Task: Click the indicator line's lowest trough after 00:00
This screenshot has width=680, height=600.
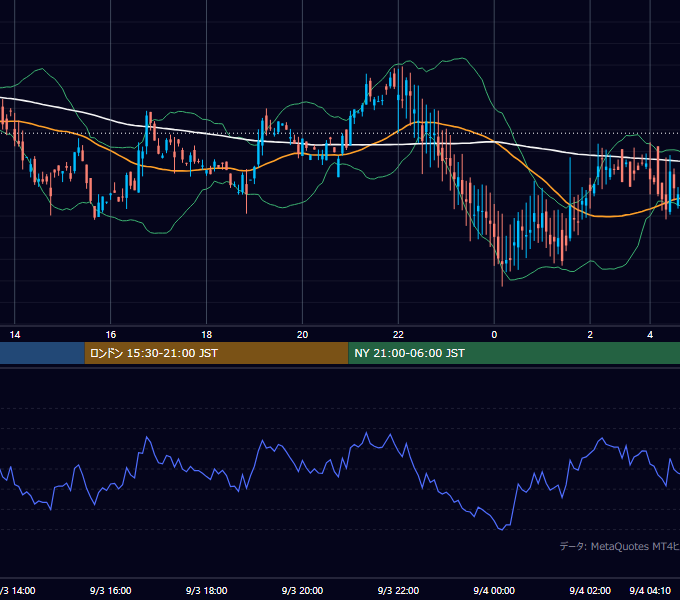Action: point(502,529)
